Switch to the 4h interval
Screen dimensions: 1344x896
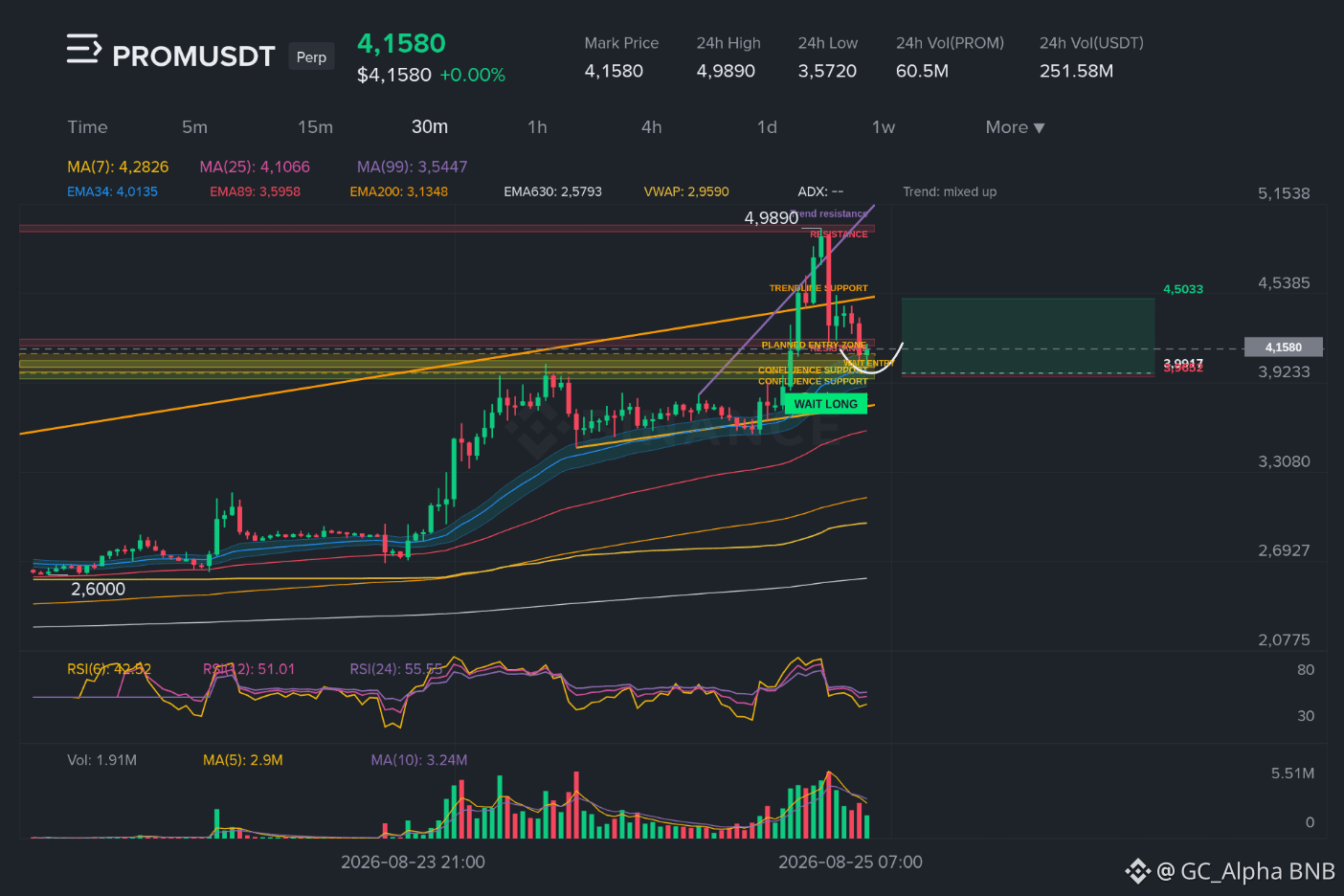click(652, 127)
